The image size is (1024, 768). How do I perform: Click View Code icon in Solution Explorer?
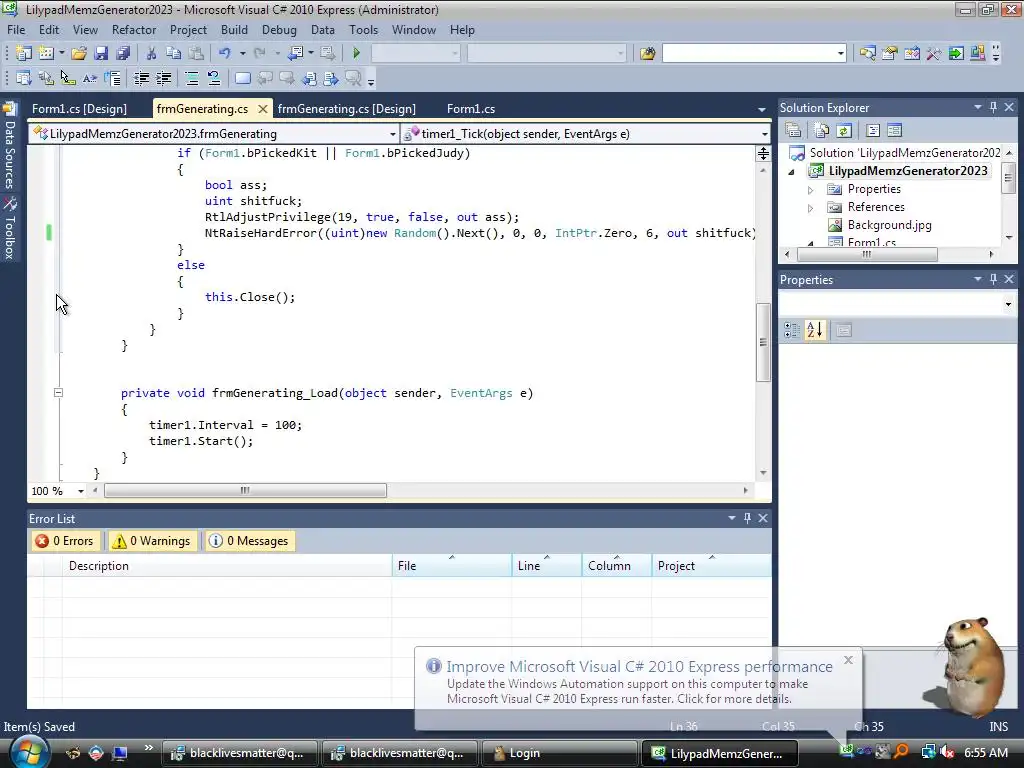872,130
